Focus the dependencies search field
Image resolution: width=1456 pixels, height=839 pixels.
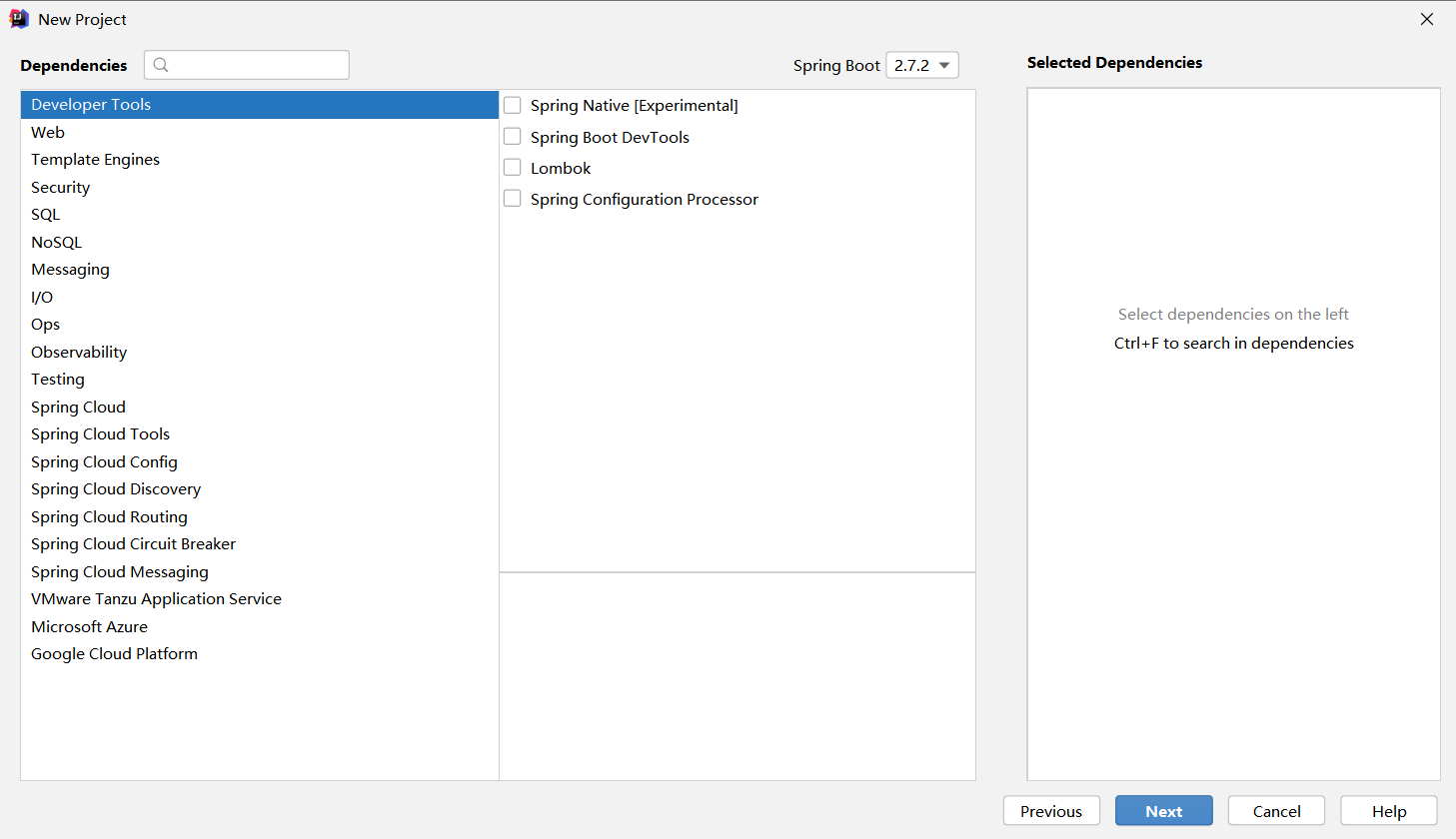point(247,65)
